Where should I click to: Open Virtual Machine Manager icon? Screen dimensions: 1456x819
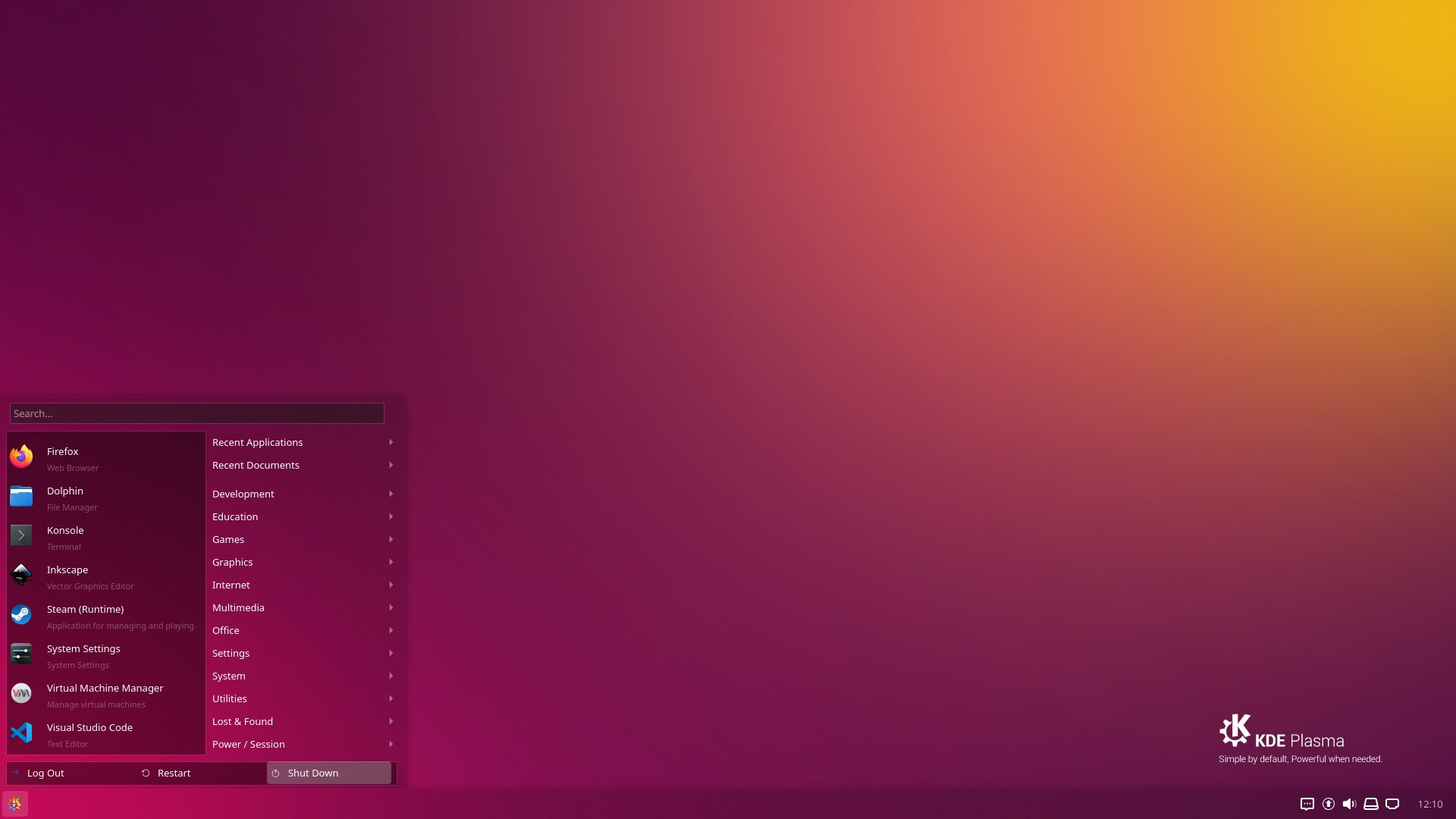[21, 693]
